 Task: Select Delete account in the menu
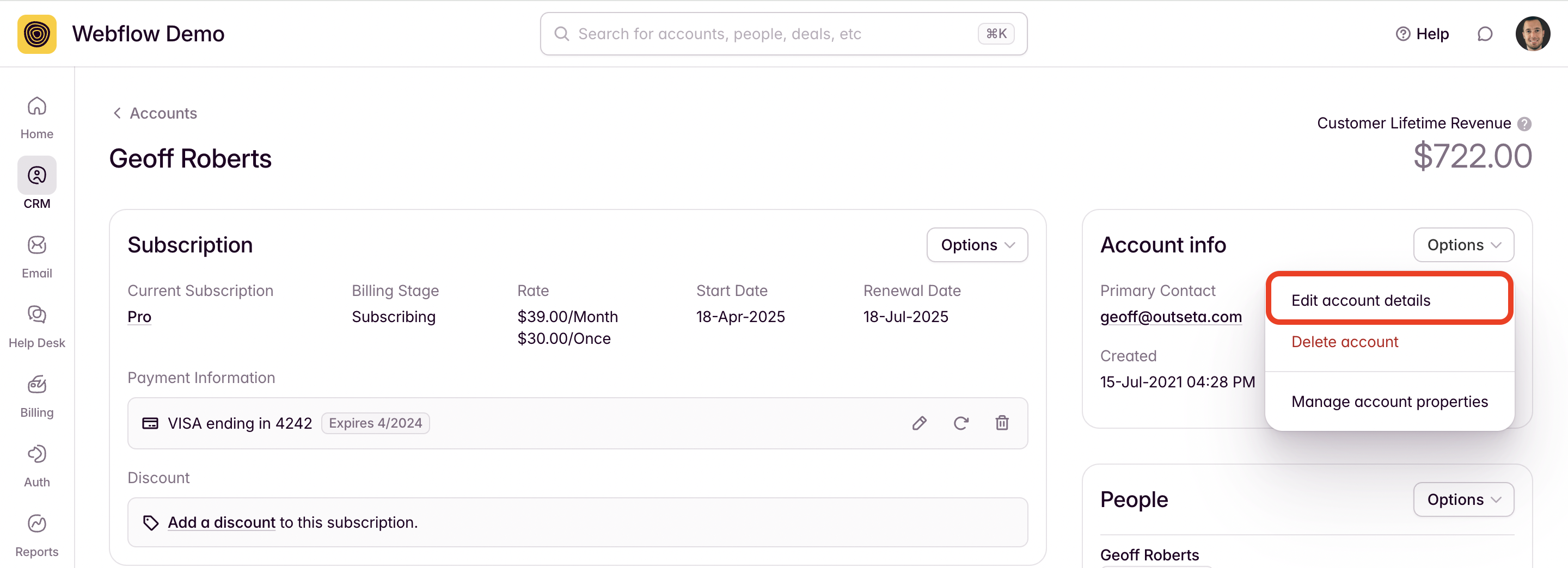point(1345,342)
